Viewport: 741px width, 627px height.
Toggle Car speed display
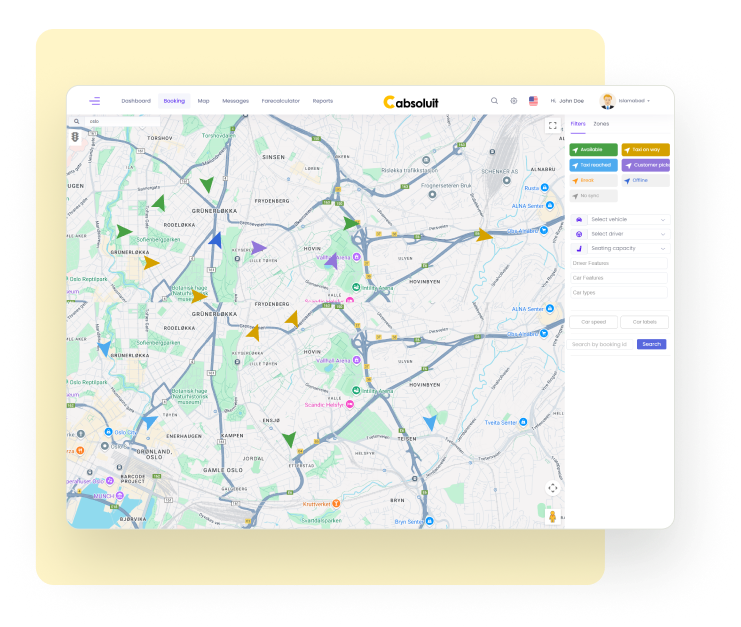click(x=594, y=322)
